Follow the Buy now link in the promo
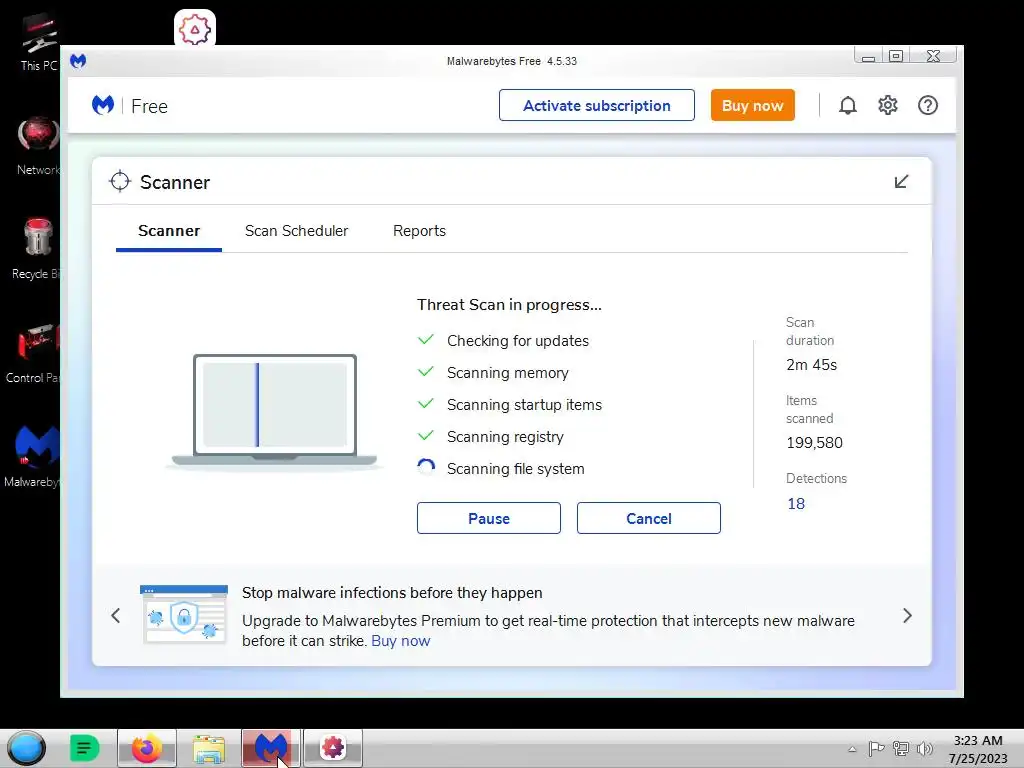The image size is (1024, 768). (x=401, y=641)
